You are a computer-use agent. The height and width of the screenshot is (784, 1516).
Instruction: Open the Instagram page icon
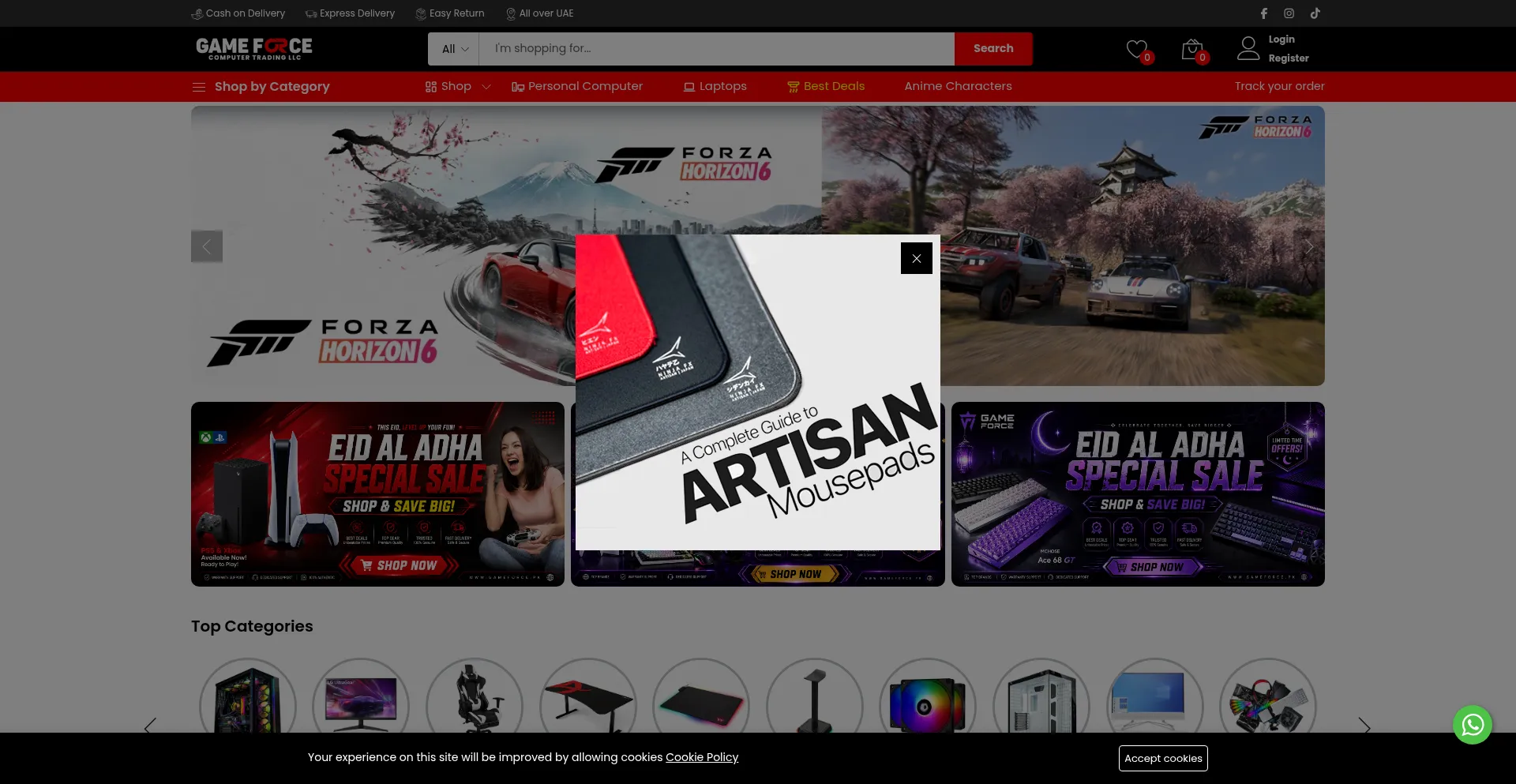(1289, 13)
